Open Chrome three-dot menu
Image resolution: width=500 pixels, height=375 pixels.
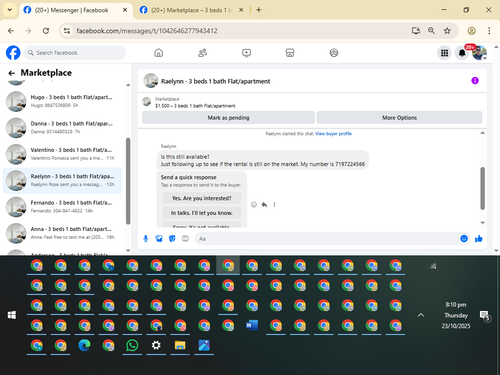pos(489,31)
